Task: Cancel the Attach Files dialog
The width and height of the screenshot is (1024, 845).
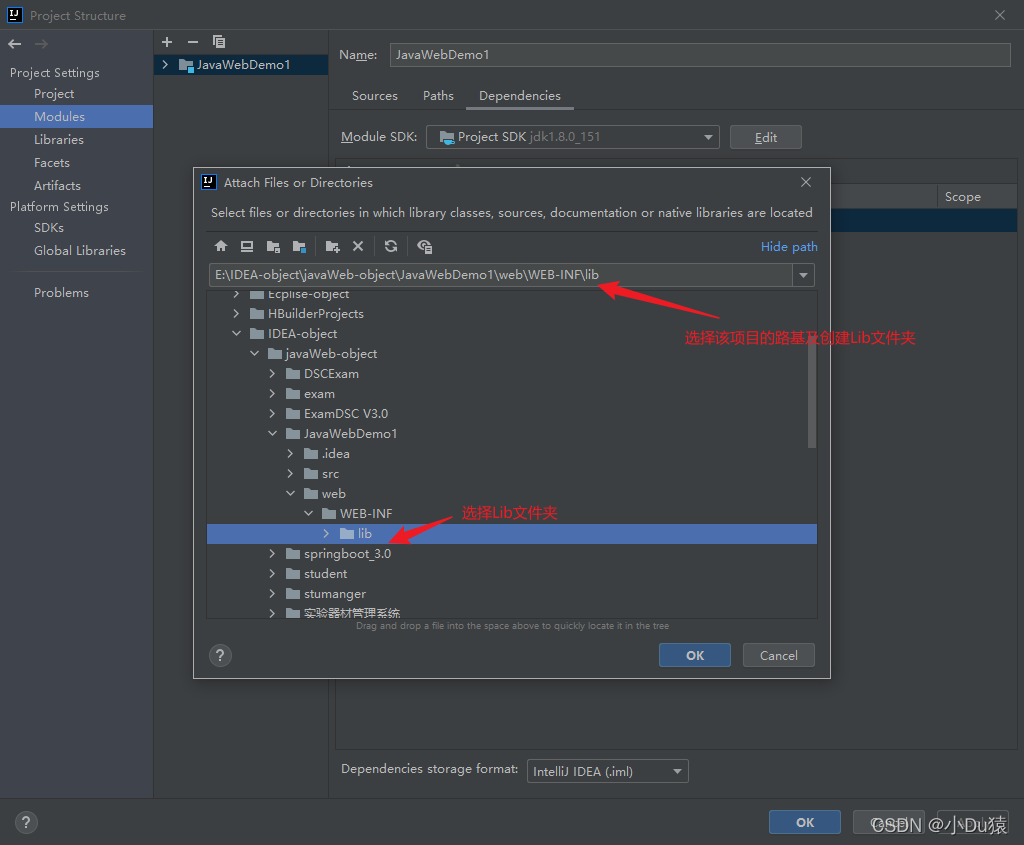Action: [x=778, y=655]
